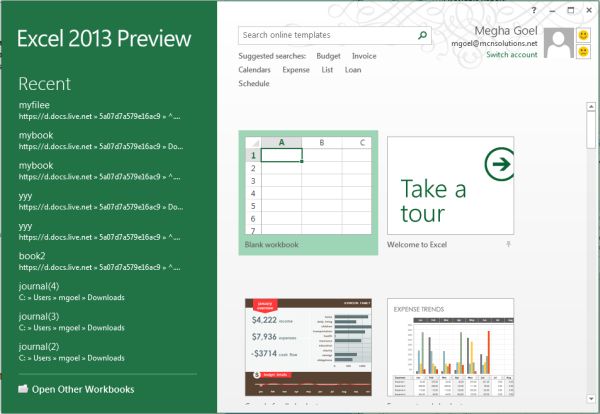
Task: Select the Expense suggested search
Action: (x=296, y=70)
